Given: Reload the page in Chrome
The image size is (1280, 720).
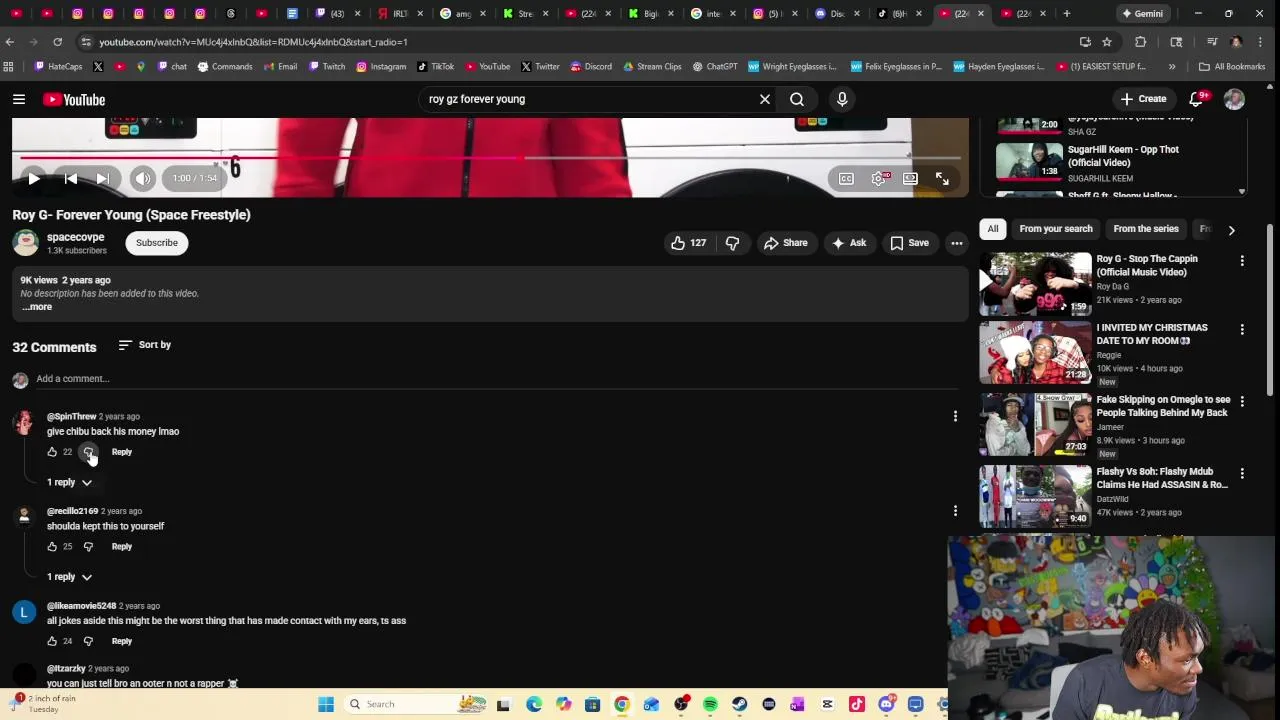Looking at the screenshot, I should point(58,42).
